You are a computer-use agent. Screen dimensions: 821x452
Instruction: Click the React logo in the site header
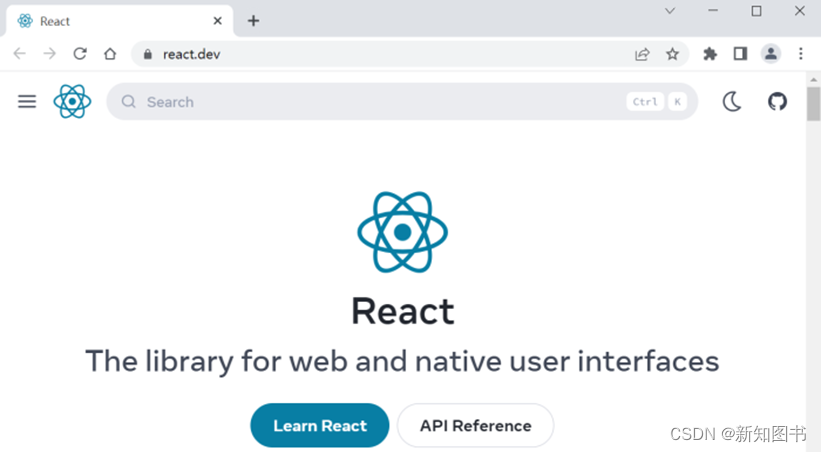(x=72, y=101)
